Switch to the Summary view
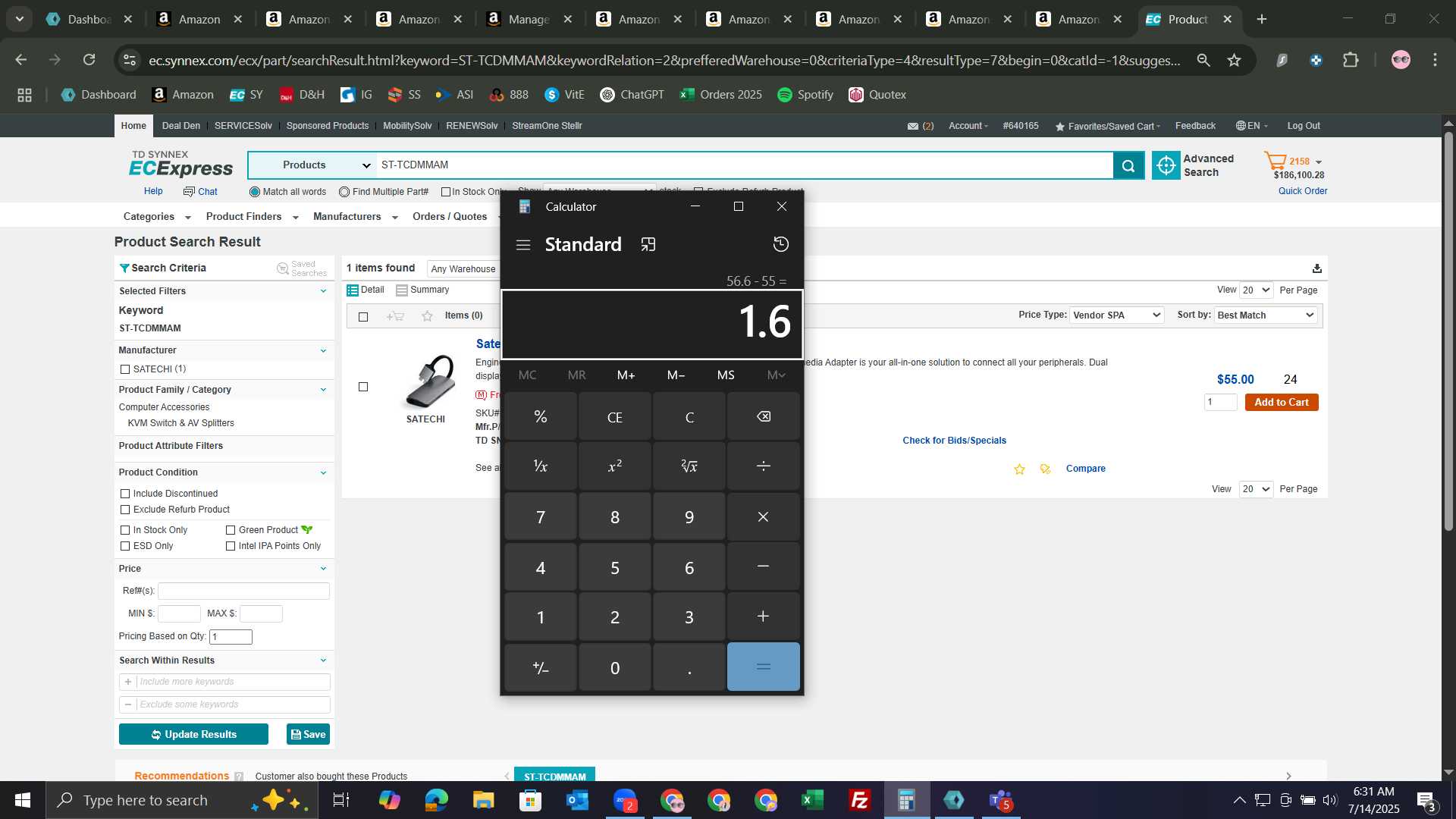The height and width of the screenshot is (819, 1456). tap(422, 290)
